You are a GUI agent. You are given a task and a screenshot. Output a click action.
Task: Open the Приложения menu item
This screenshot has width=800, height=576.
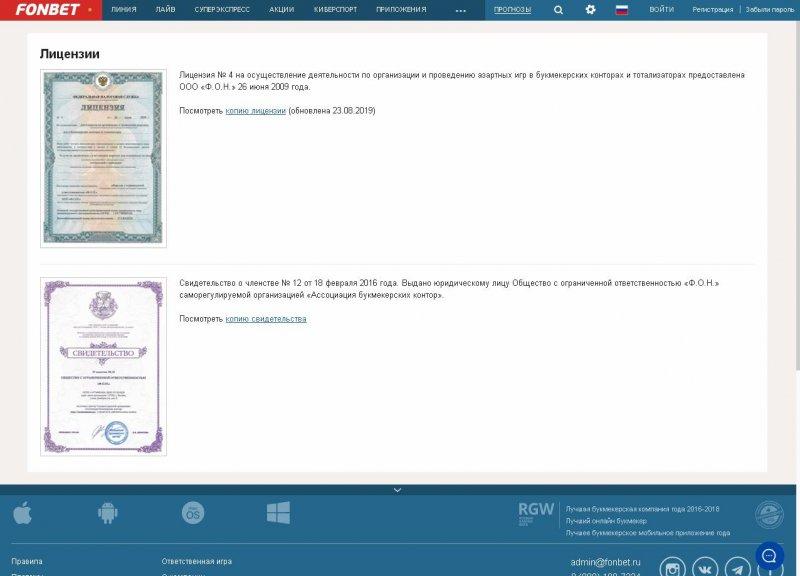click(x=401, y=10)
